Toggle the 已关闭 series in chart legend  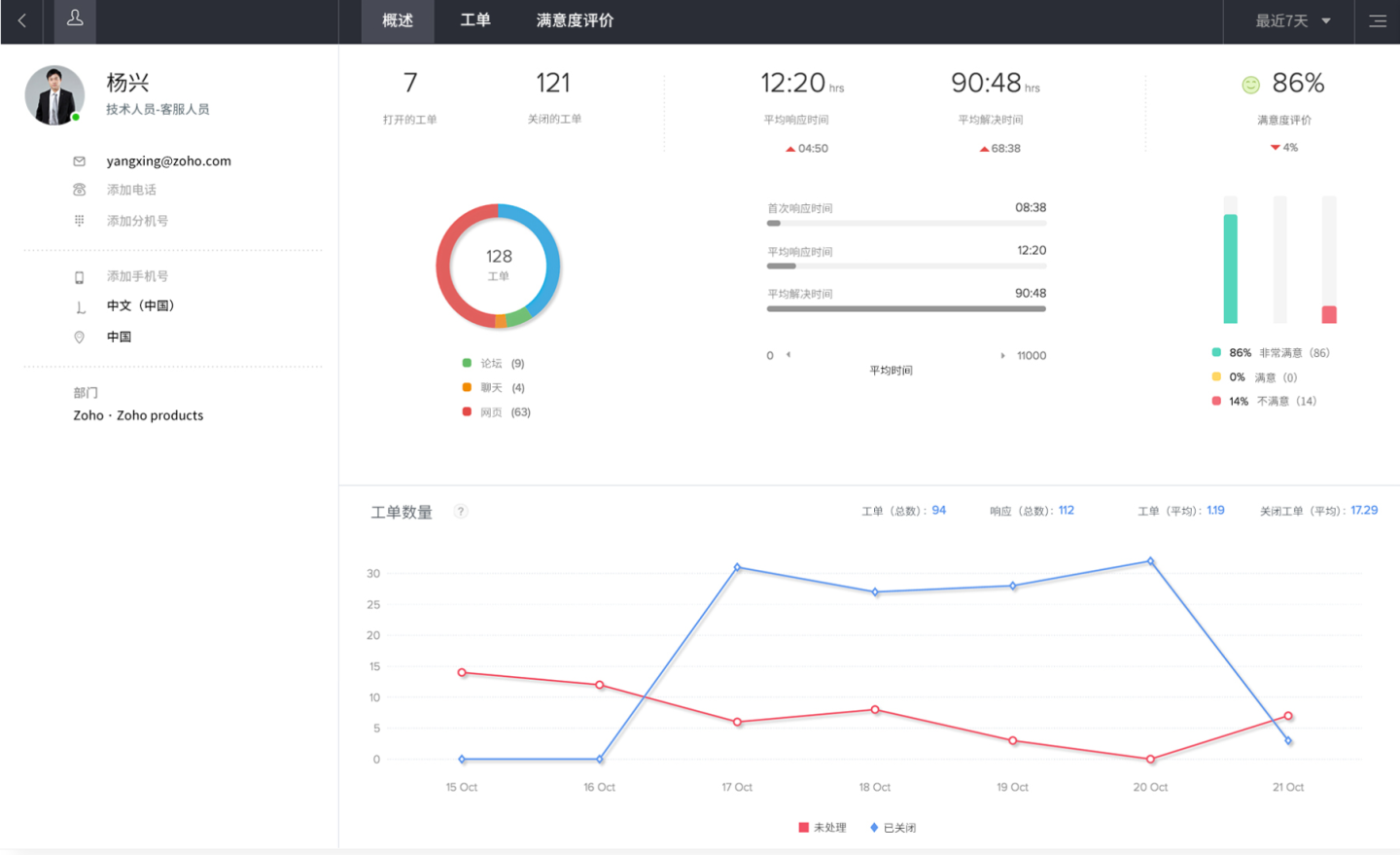point(892,828)
